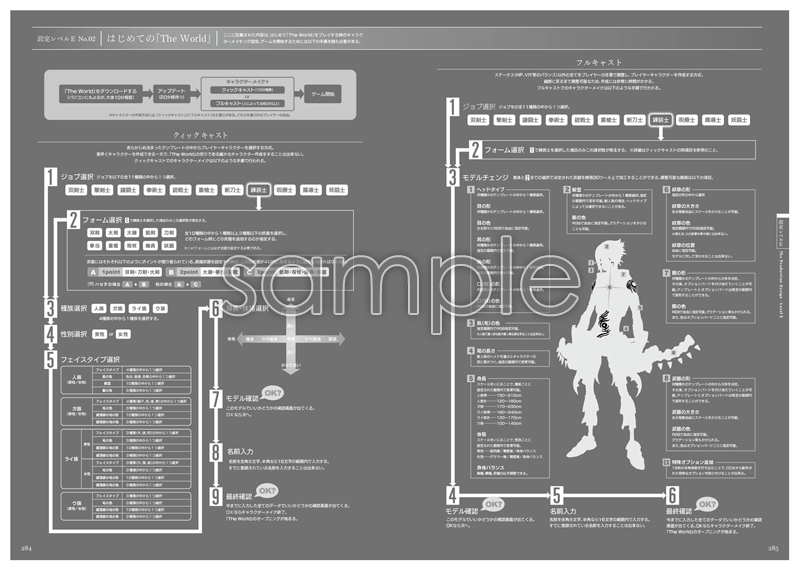Select 双剣士 job in Quick Cast section

point(76,190)
